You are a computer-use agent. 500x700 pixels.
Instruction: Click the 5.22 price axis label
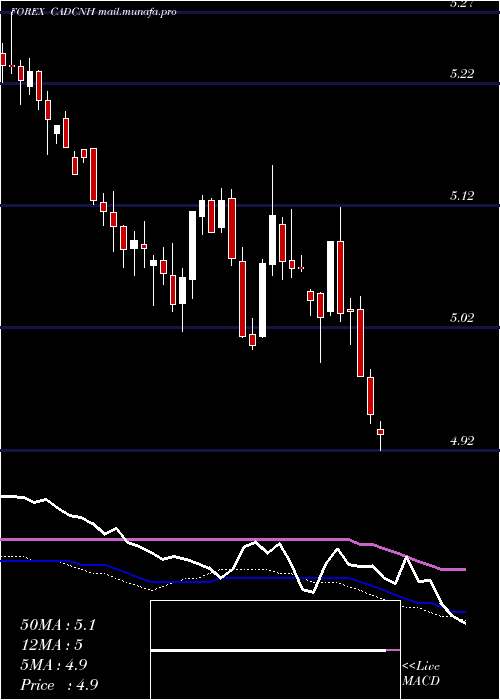(462, 74)
